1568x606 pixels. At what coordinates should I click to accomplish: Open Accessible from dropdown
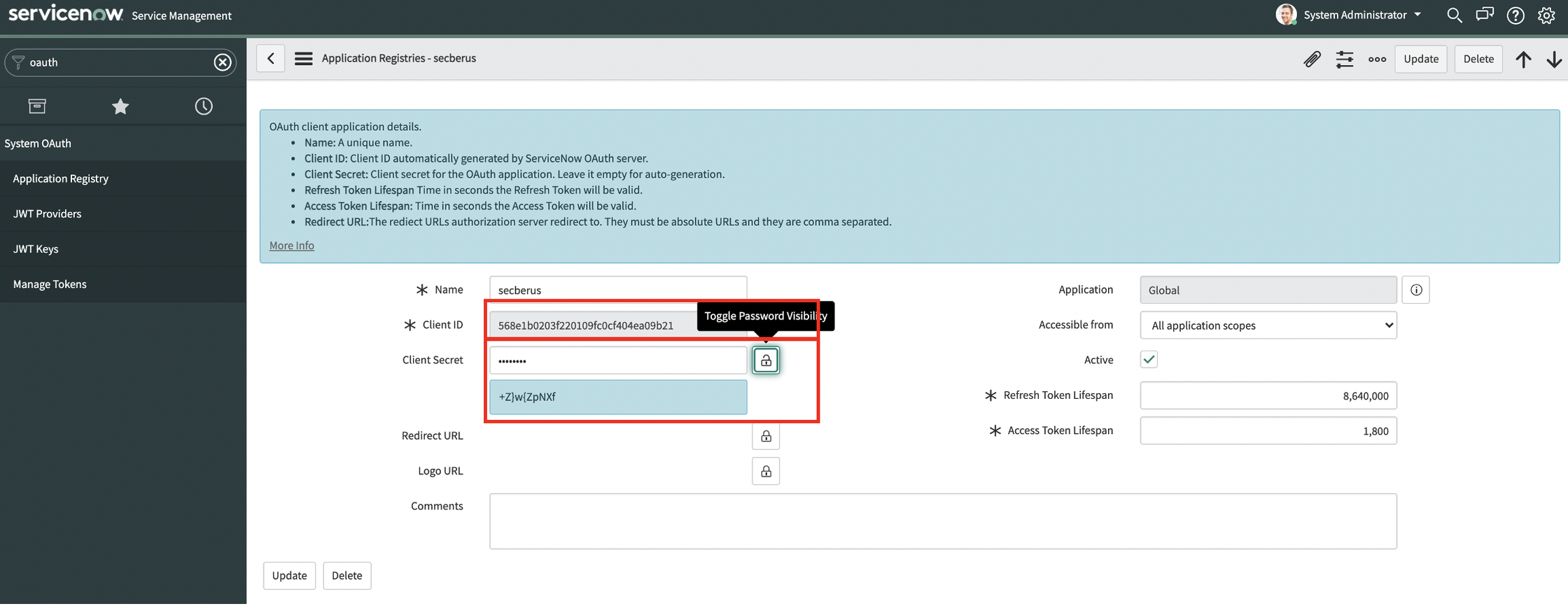[x=1268, y=325]
